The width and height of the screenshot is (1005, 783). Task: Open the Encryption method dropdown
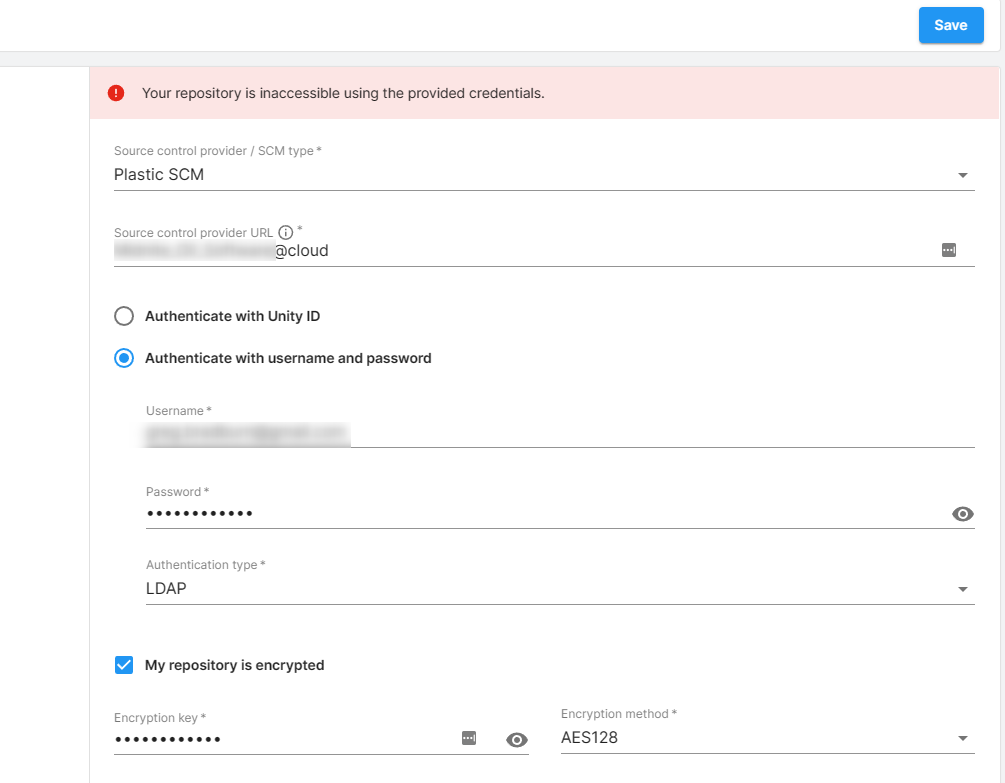pyautogui.click(x=962, y=739)
